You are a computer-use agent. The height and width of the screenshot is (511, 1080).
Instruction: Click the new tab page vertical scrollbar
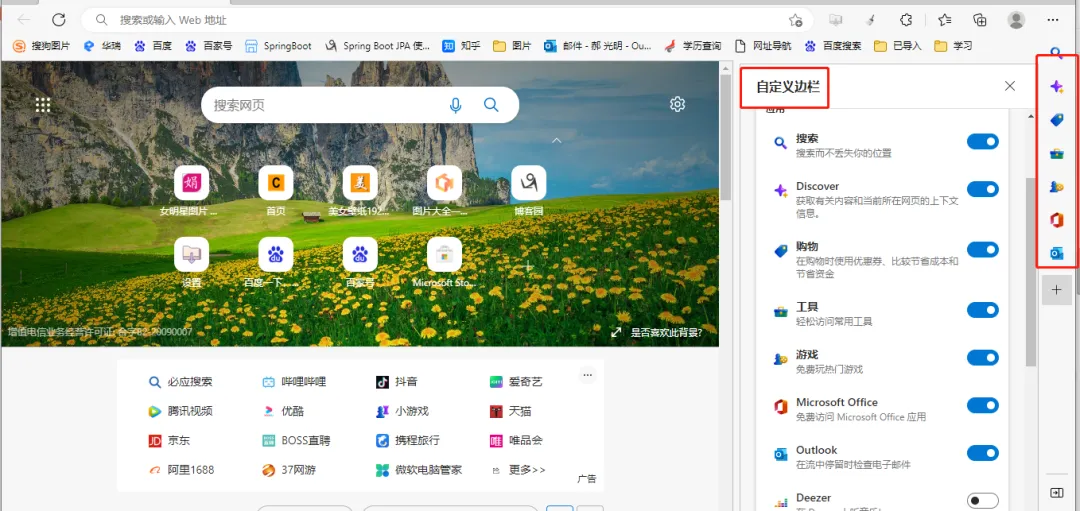(725, 138)
